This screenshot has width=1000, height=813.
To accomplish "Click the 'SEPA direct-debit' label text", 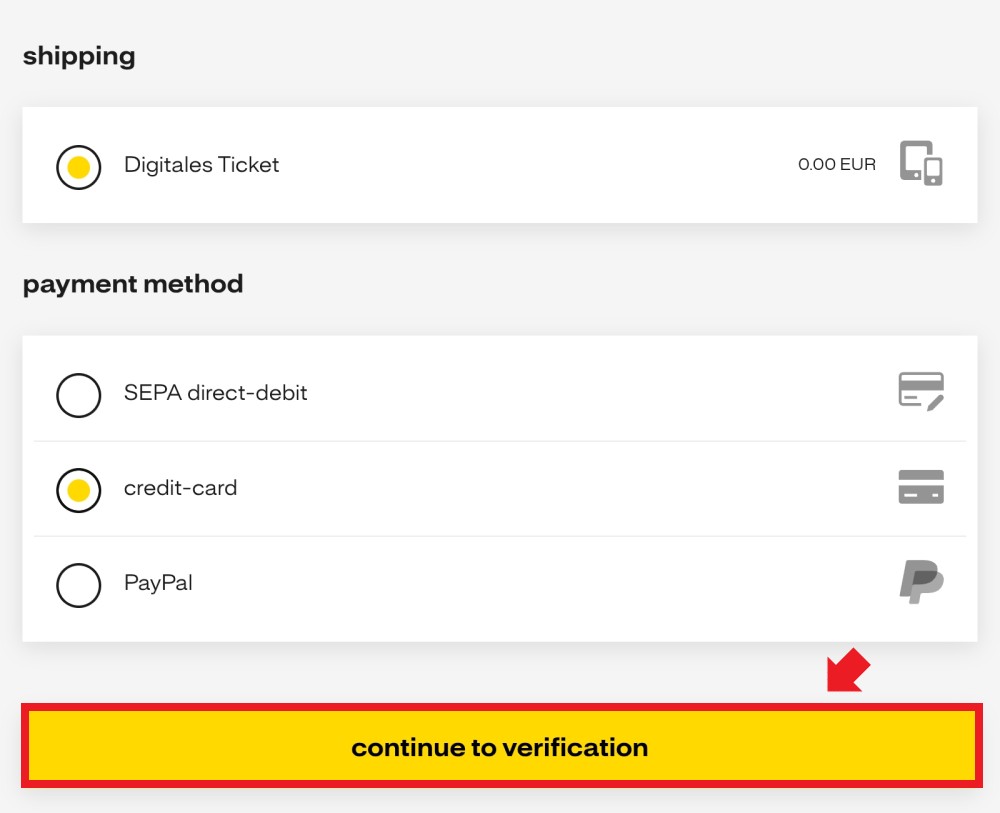I will [216, 393].
